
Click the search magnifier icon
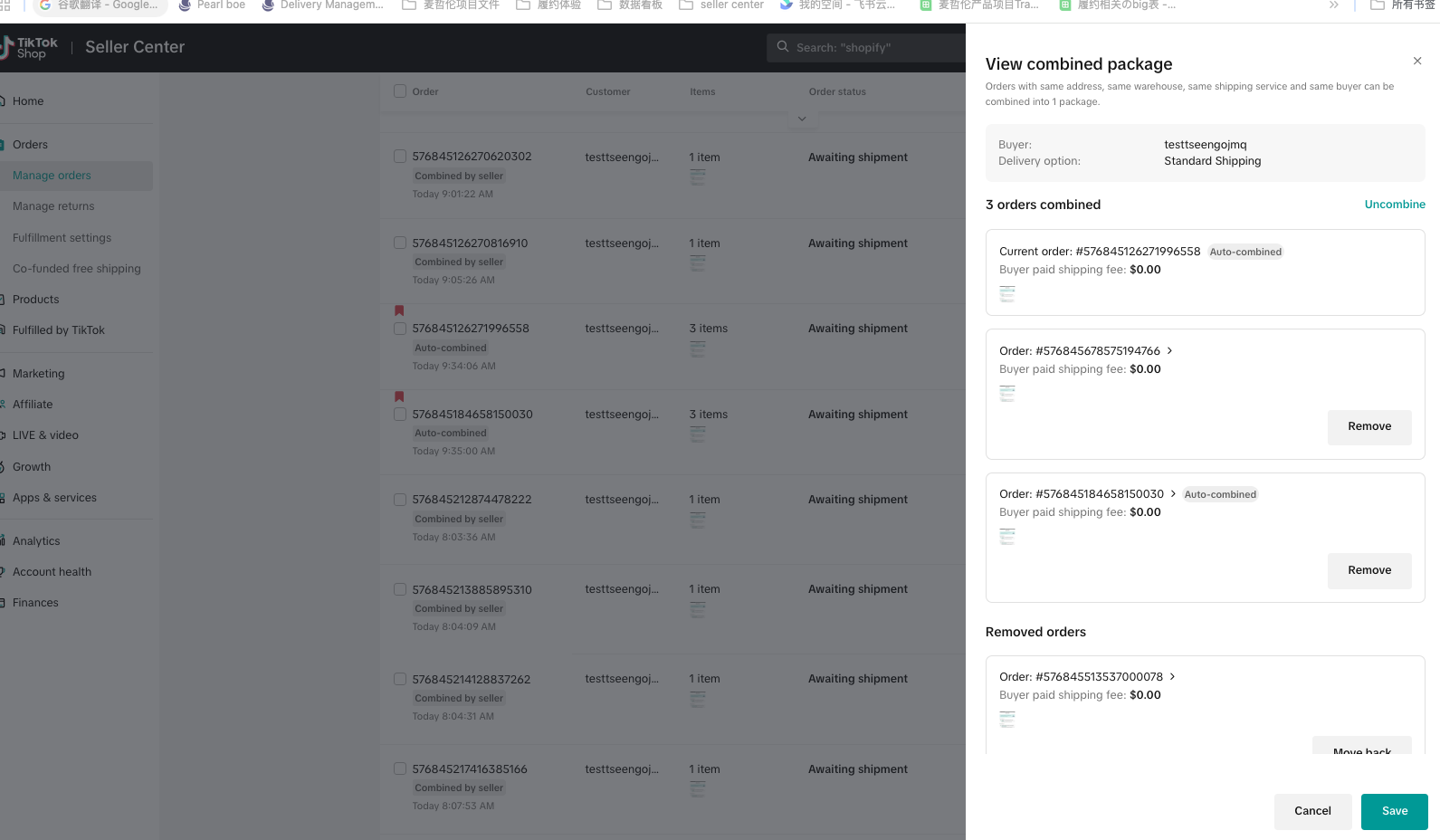tap(783, 47)
